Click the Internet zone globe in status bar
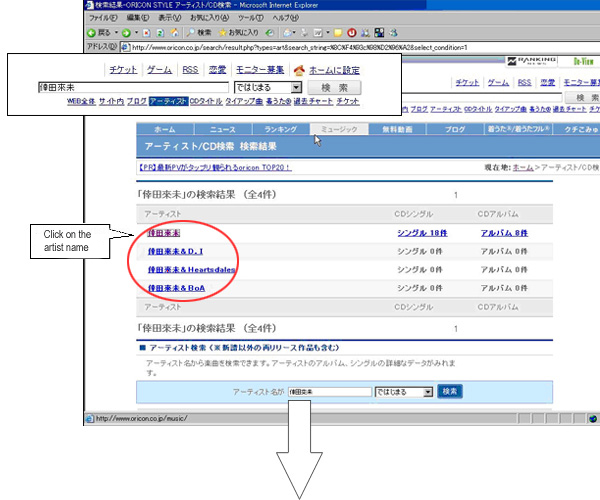The height and width of the screenshot is (500, 600). coord(593,419)
